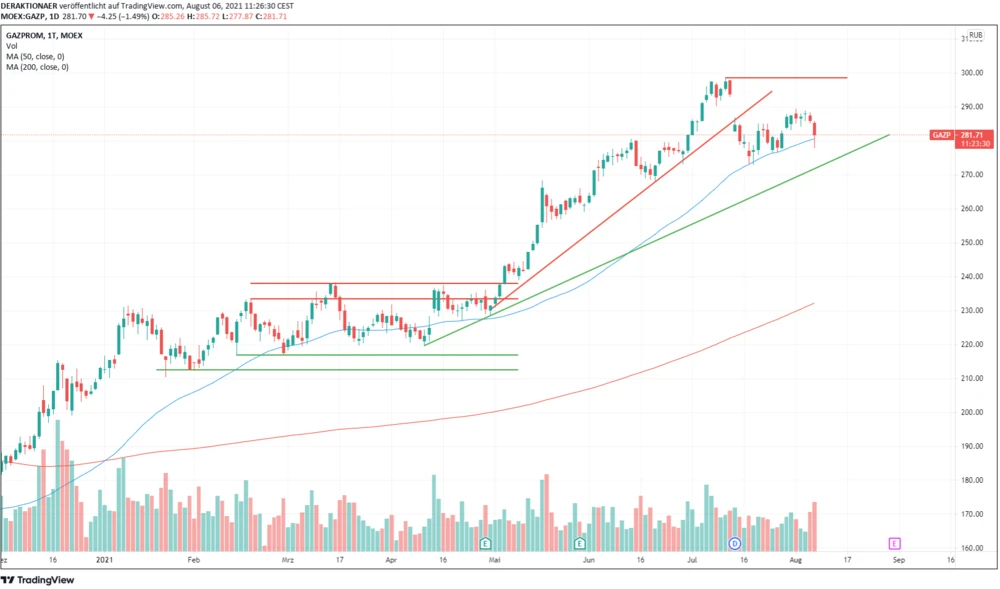Screen dimensions: 1000x589
Task: Click the 2021 label on time axis
Action: point(104,562)
